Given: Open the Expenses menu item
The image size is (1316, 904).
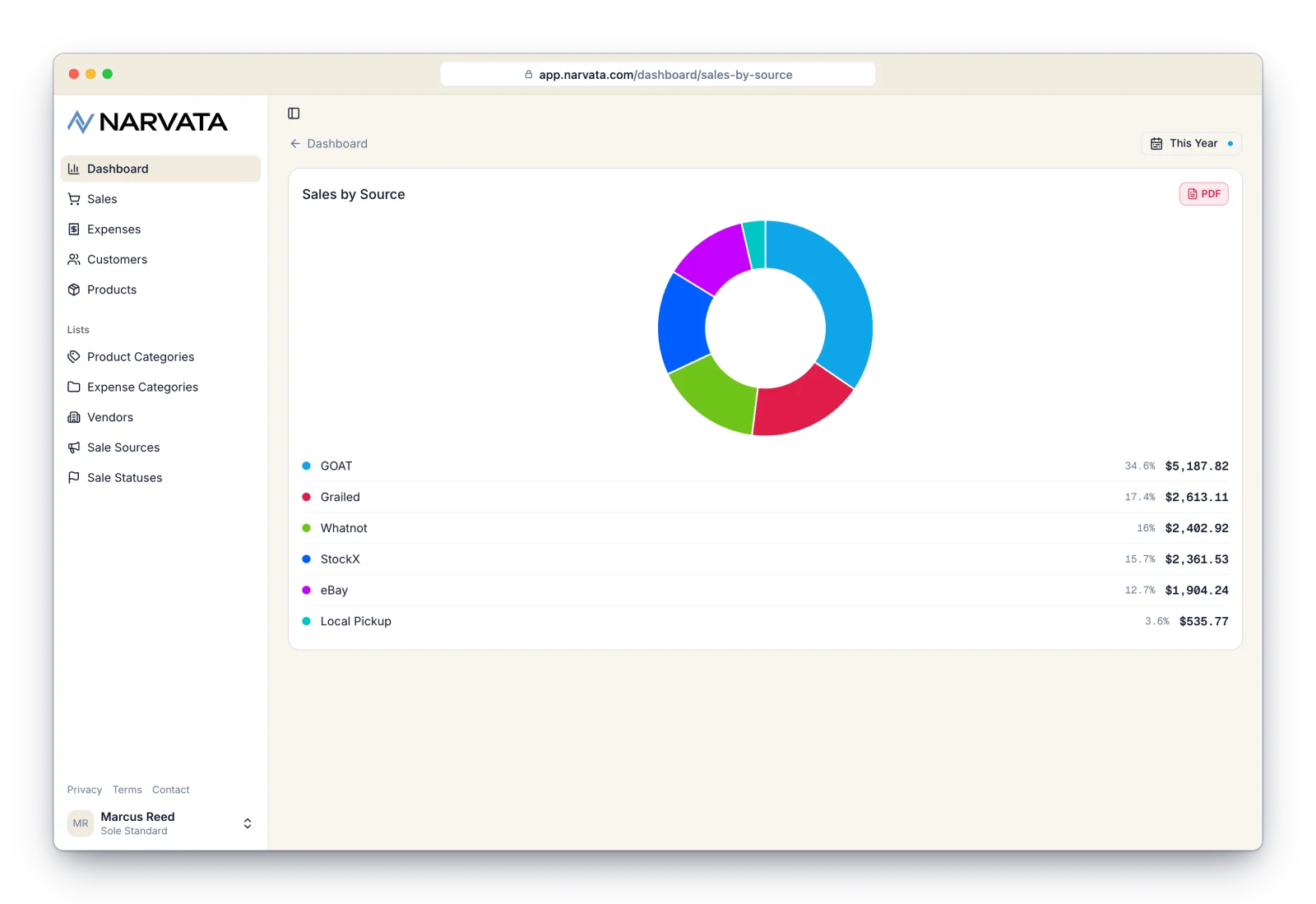Looking at the screenshot, I should (160, 229).
